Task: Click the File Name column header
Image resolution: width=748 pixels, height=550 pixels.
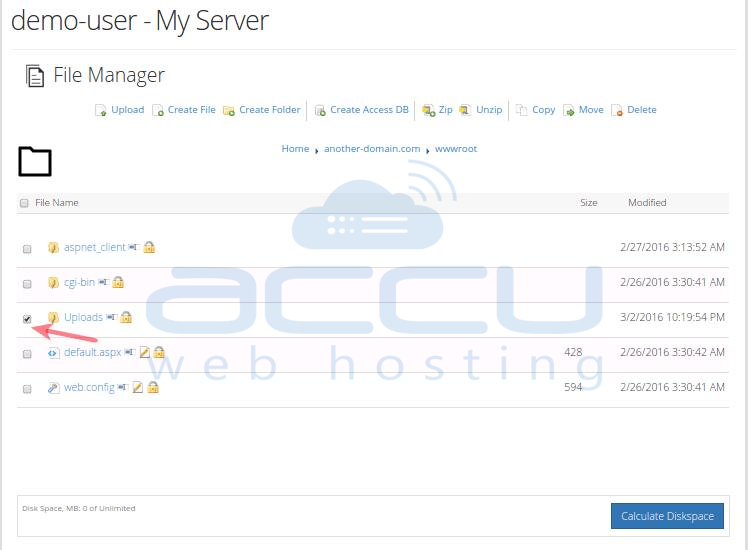Action: pyautogui.click(x=56, y=203)
